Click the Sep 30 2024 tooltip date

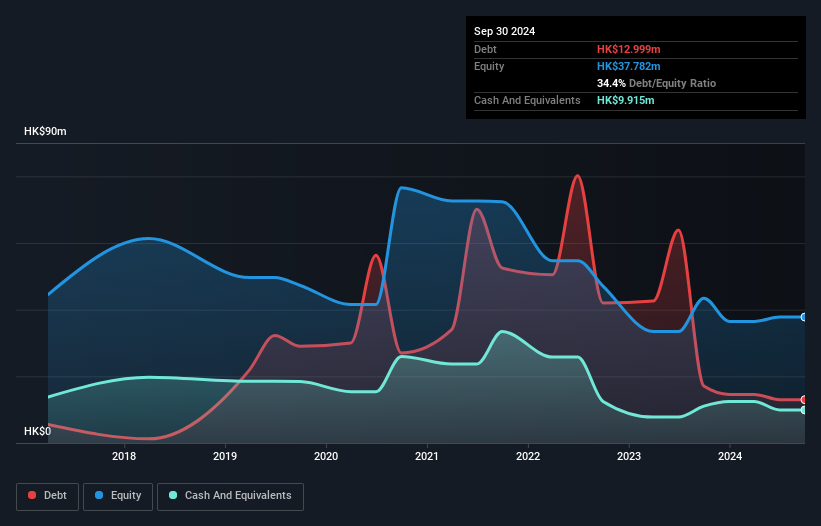505,31
